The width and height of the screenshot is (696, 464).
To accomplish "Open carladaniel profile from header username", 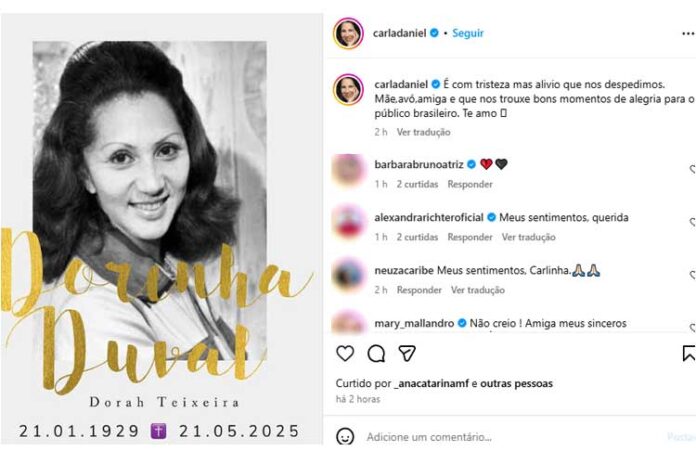I will [399, 33].
